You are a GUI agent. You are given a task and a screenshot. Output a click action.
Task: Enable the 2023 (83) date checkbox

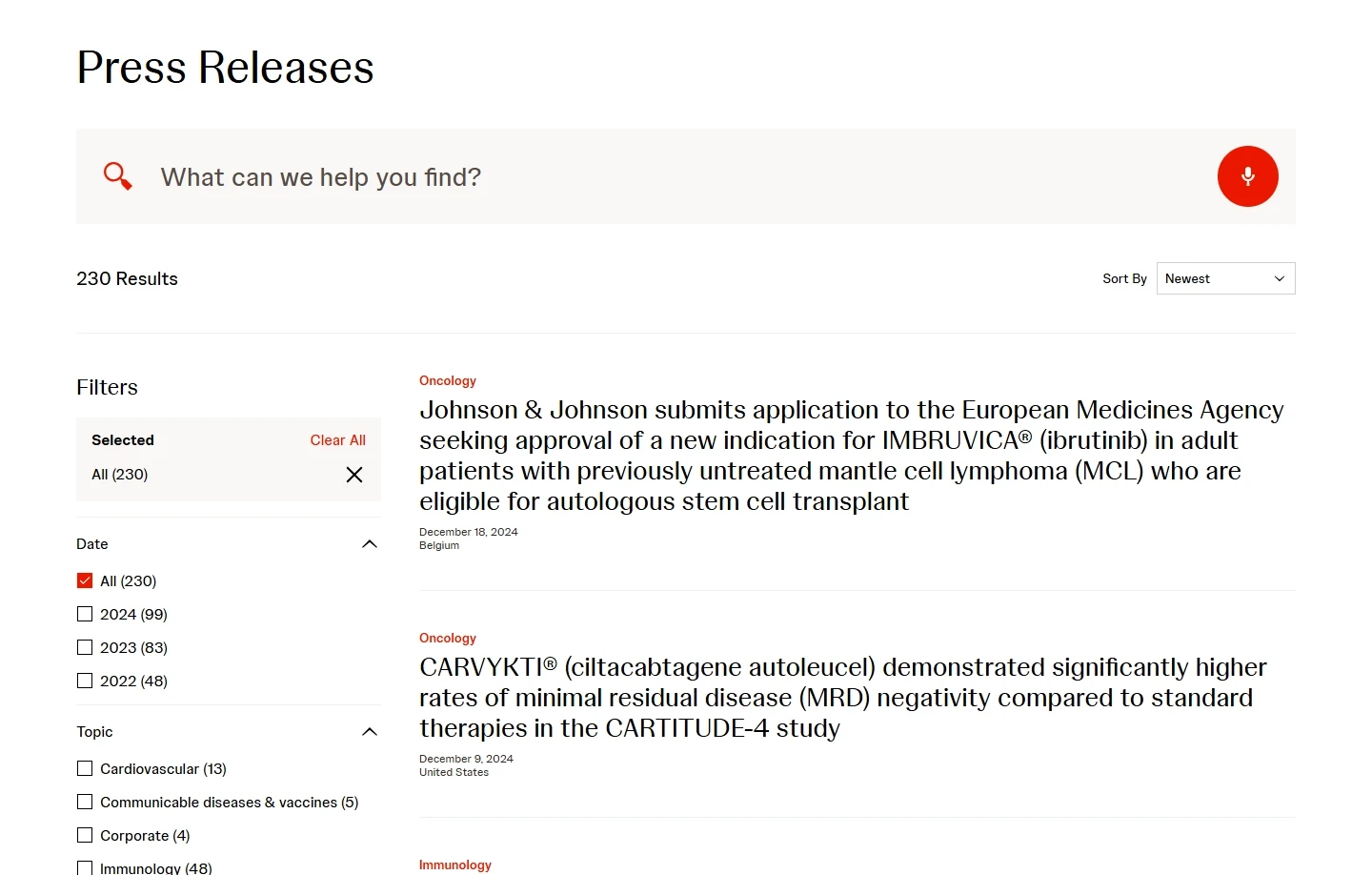85,647
